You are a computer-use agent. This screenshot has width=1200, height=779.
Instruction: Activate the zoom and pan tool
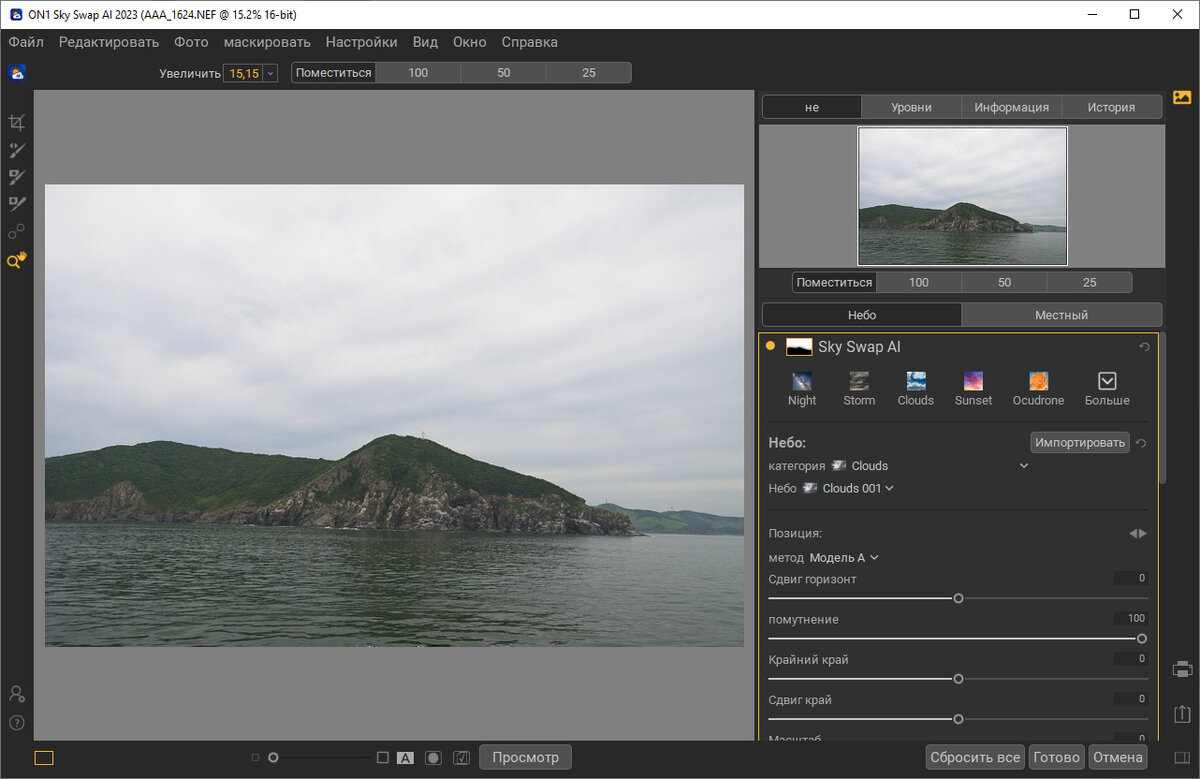pyautogui.click(x=16, y=260)
